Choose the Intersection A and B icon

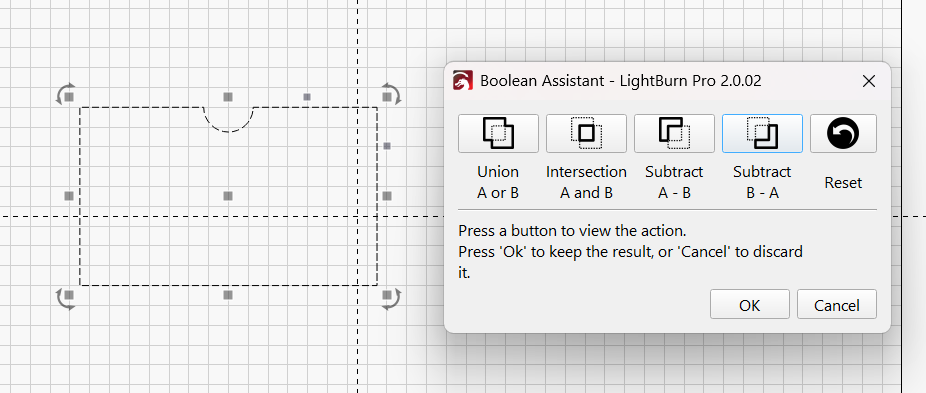coord(586,134)
